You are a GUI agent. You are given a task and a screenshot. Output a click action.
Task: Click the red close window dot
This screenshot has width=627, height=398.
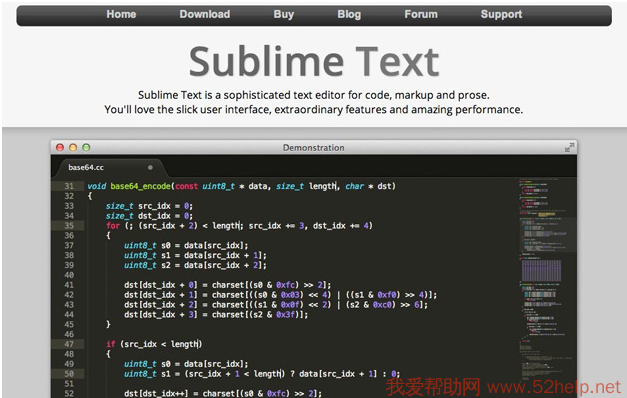pyautogui.click(x=60, y=148)
